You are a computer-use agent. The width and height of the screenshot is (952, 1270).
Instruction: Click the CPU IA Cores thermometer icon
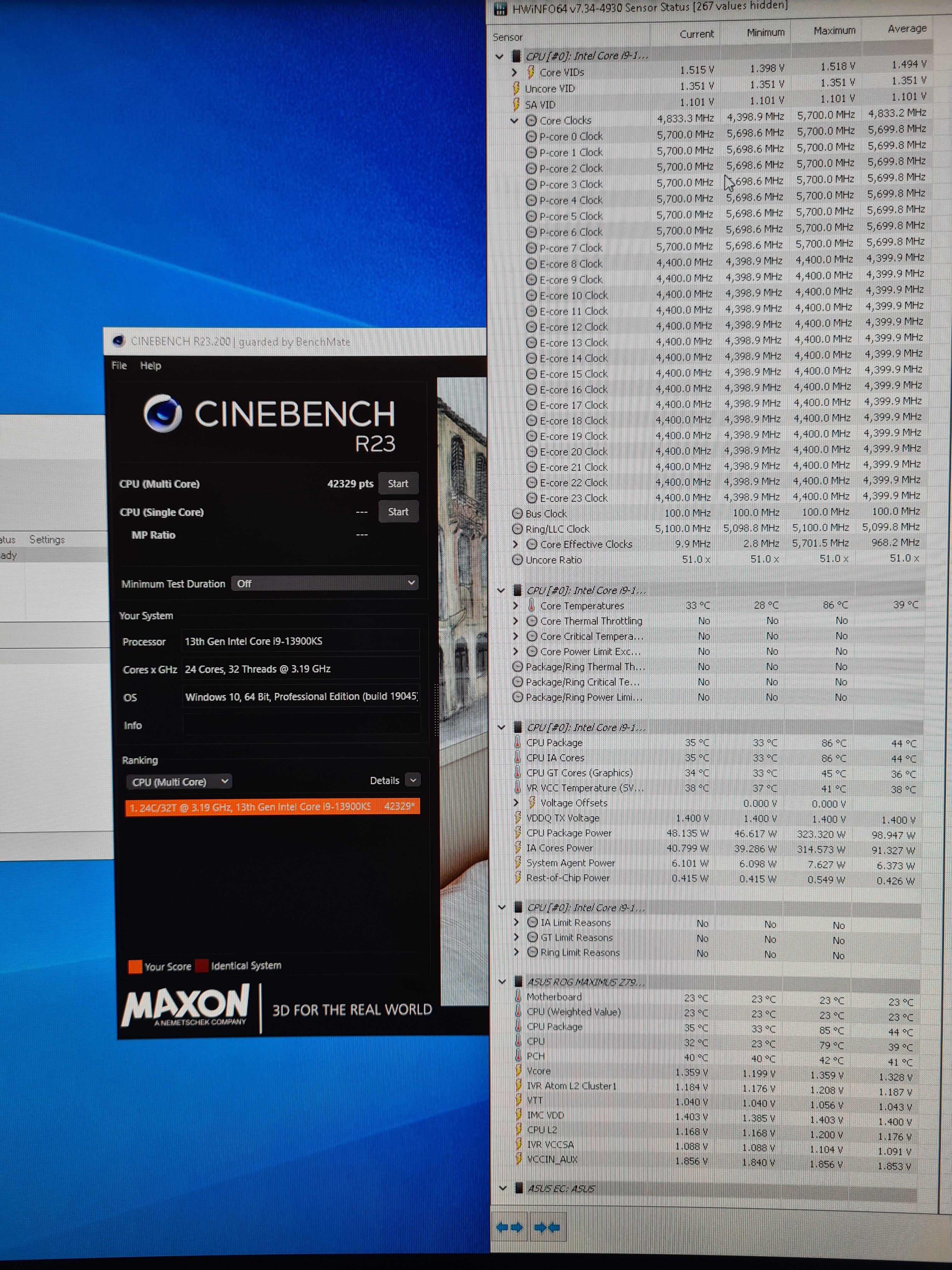518,758
